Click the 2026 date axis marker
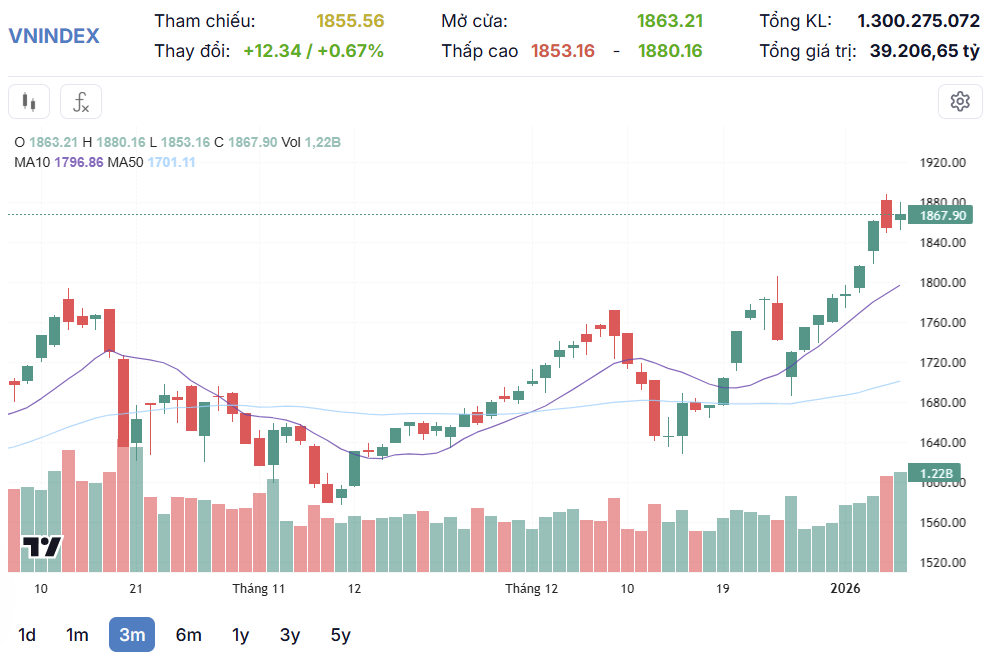This screenshot has height=659, width=988. 845,589
